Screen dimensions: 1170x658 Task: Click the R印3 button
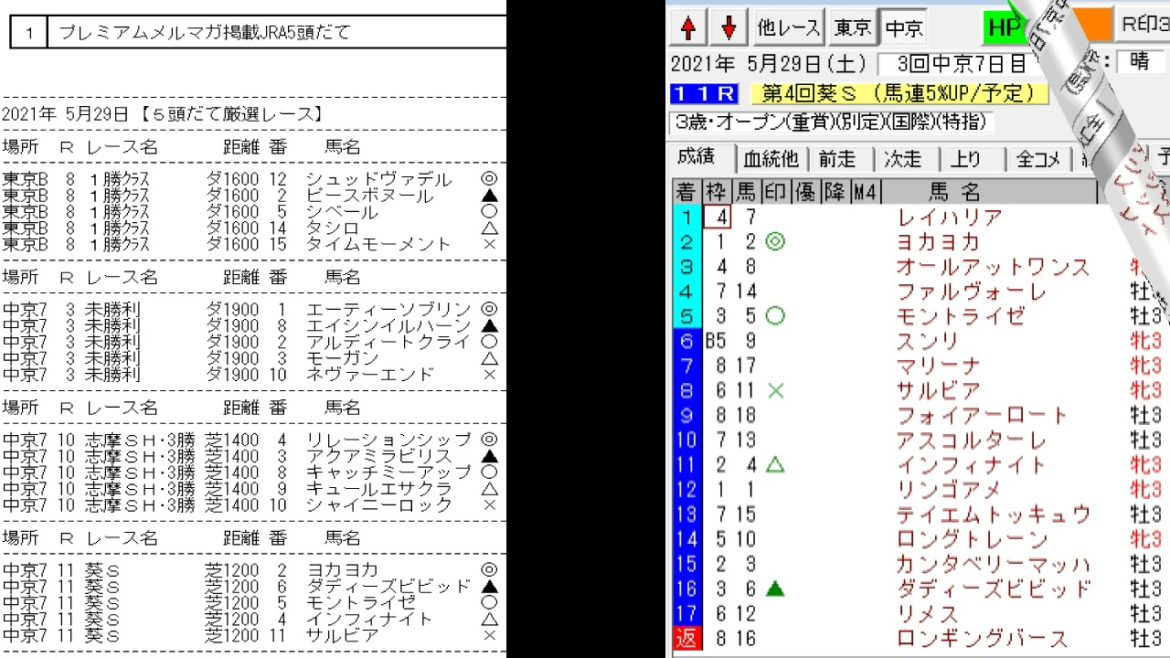1144,25
